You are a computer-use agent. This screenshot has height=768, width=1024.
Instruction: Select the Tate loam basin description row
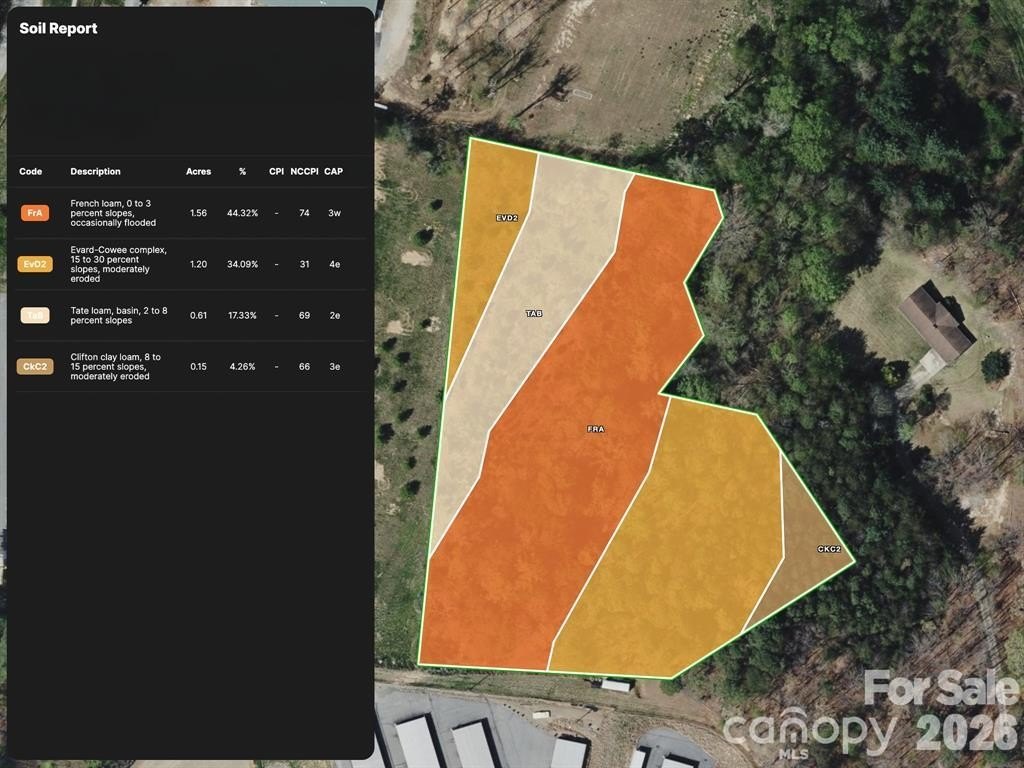(x=189, y=315)
